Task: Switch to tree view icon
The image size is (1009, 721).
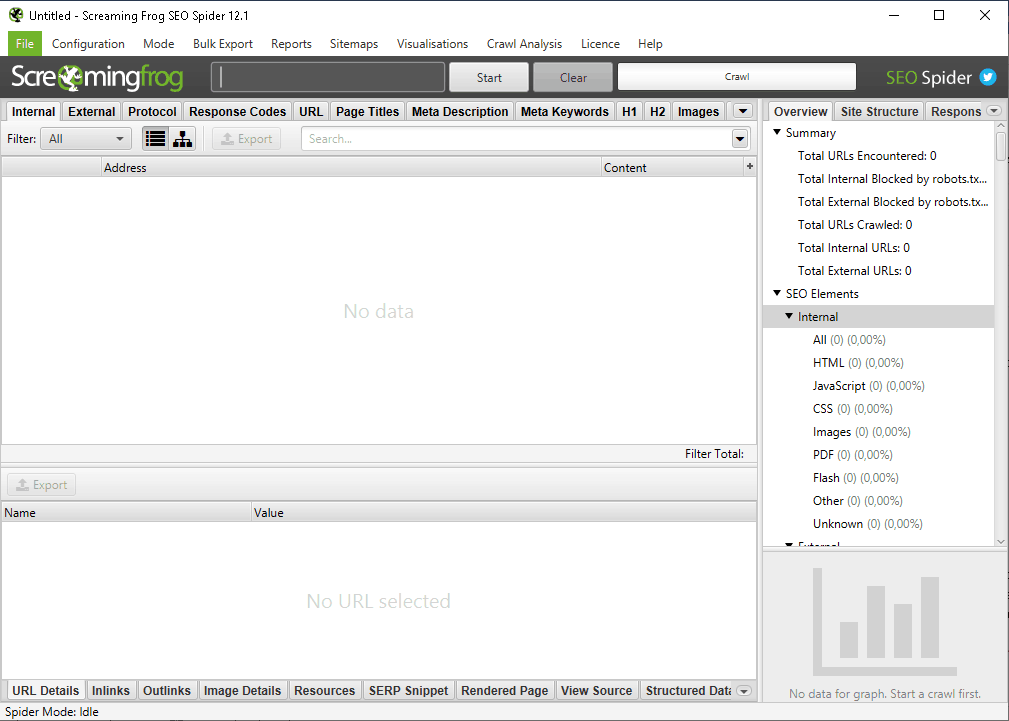Action: 183,138
